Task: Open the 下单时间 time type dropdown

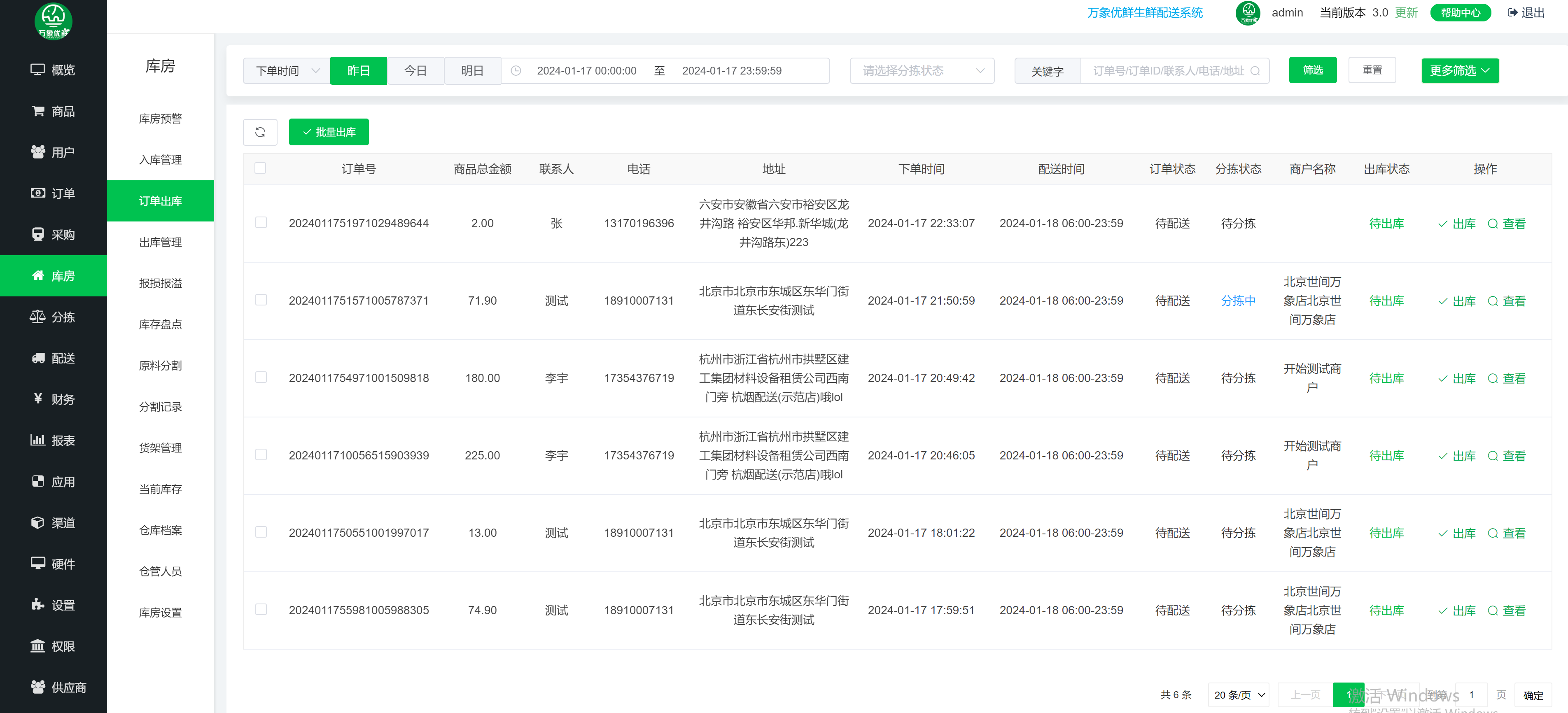Action: click(287, 71)
